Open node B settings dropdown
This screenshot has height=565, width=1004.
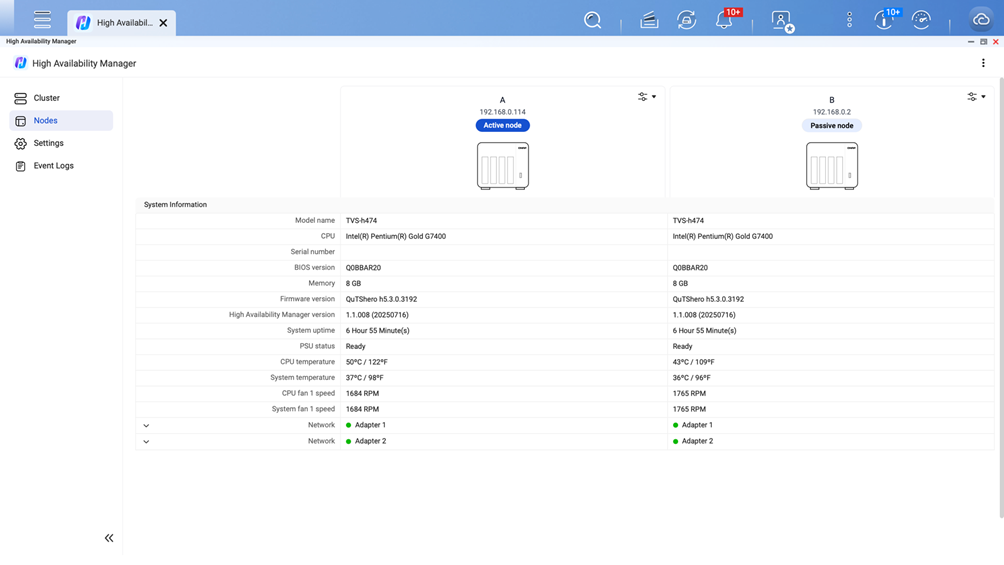coord(976,97)
